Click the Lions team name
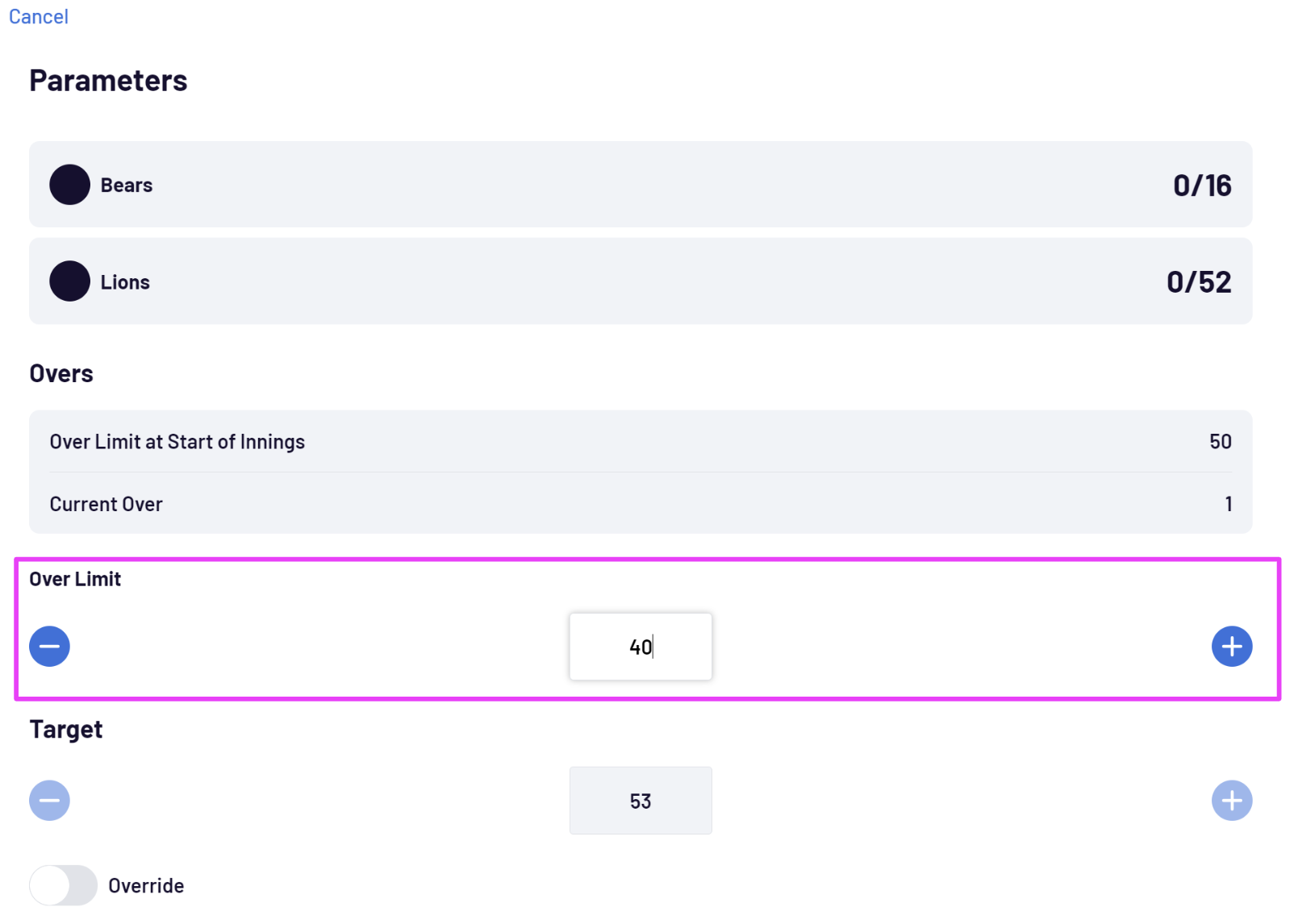1298x924 pixels. click(125, 282)
